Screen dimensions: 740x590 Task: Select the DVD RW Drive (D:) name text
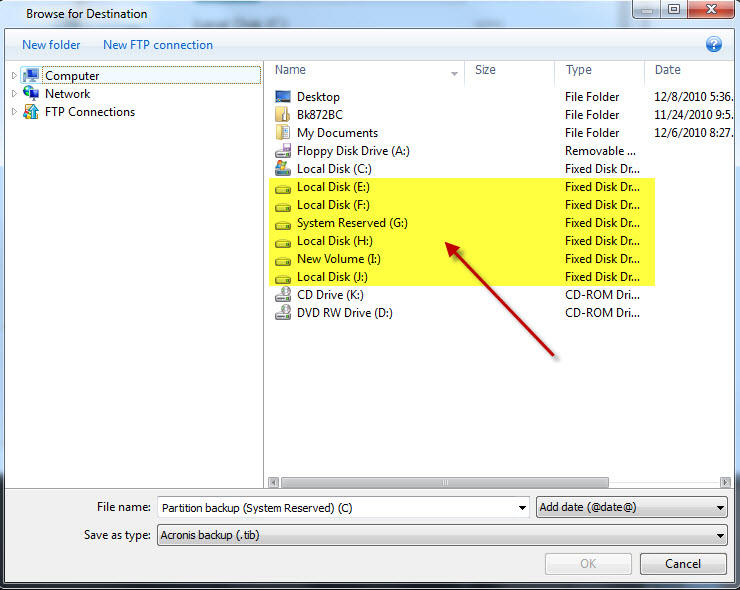click(x=345, y=312)
